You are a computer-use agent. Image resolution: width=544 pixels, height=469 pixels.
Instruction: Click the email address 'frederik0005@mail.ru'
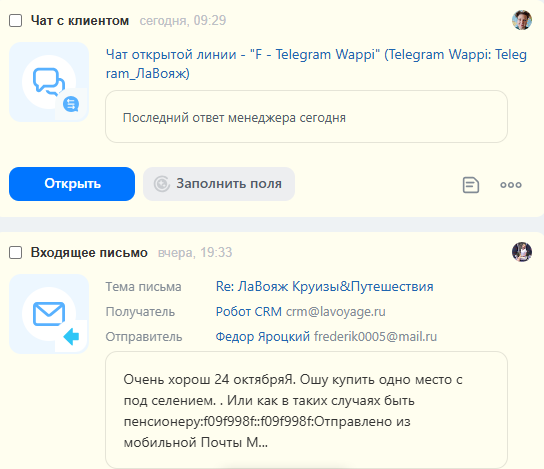click(375, 336)
